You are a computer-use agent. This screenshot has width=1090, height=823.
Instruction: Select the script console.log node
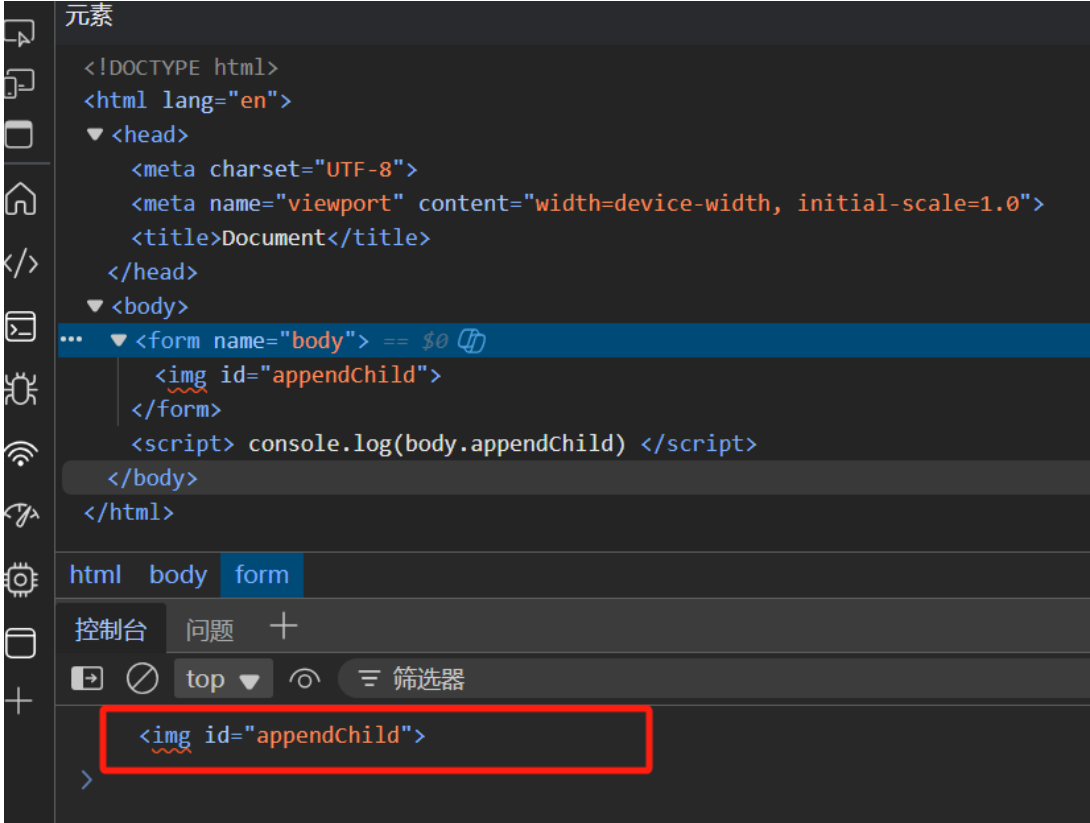point(444,443)
